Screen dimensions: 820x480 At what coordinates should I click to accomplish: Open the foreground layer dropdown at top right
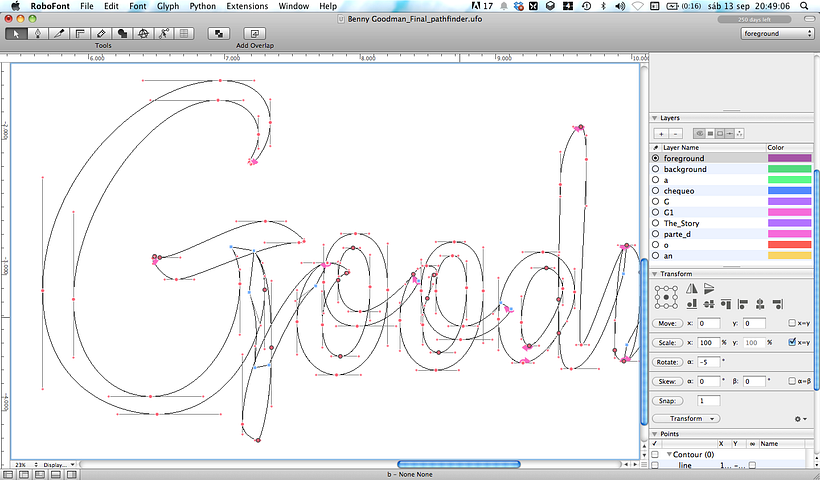tap(778, 33)
